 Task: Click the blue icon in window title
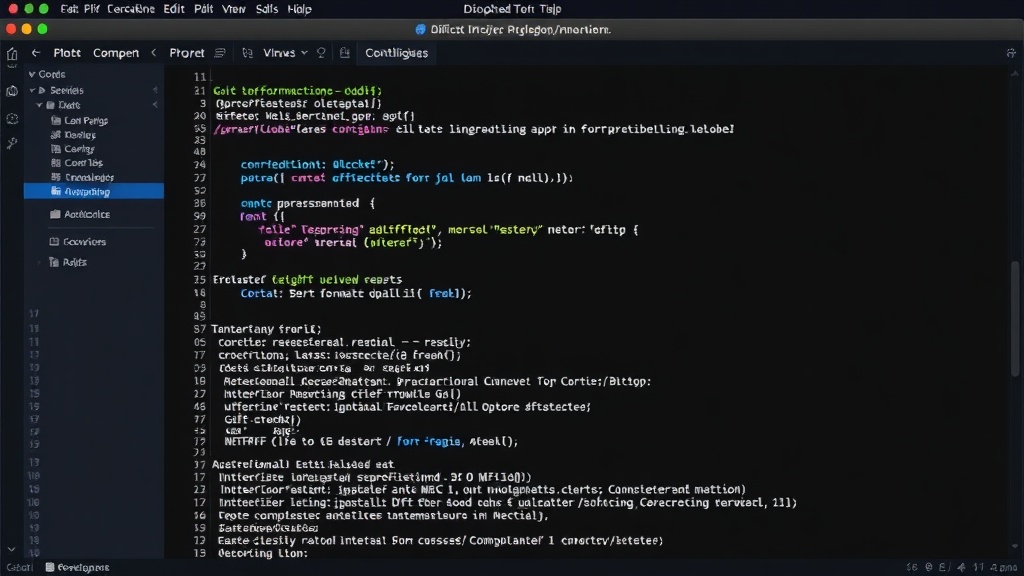(421, 29)
